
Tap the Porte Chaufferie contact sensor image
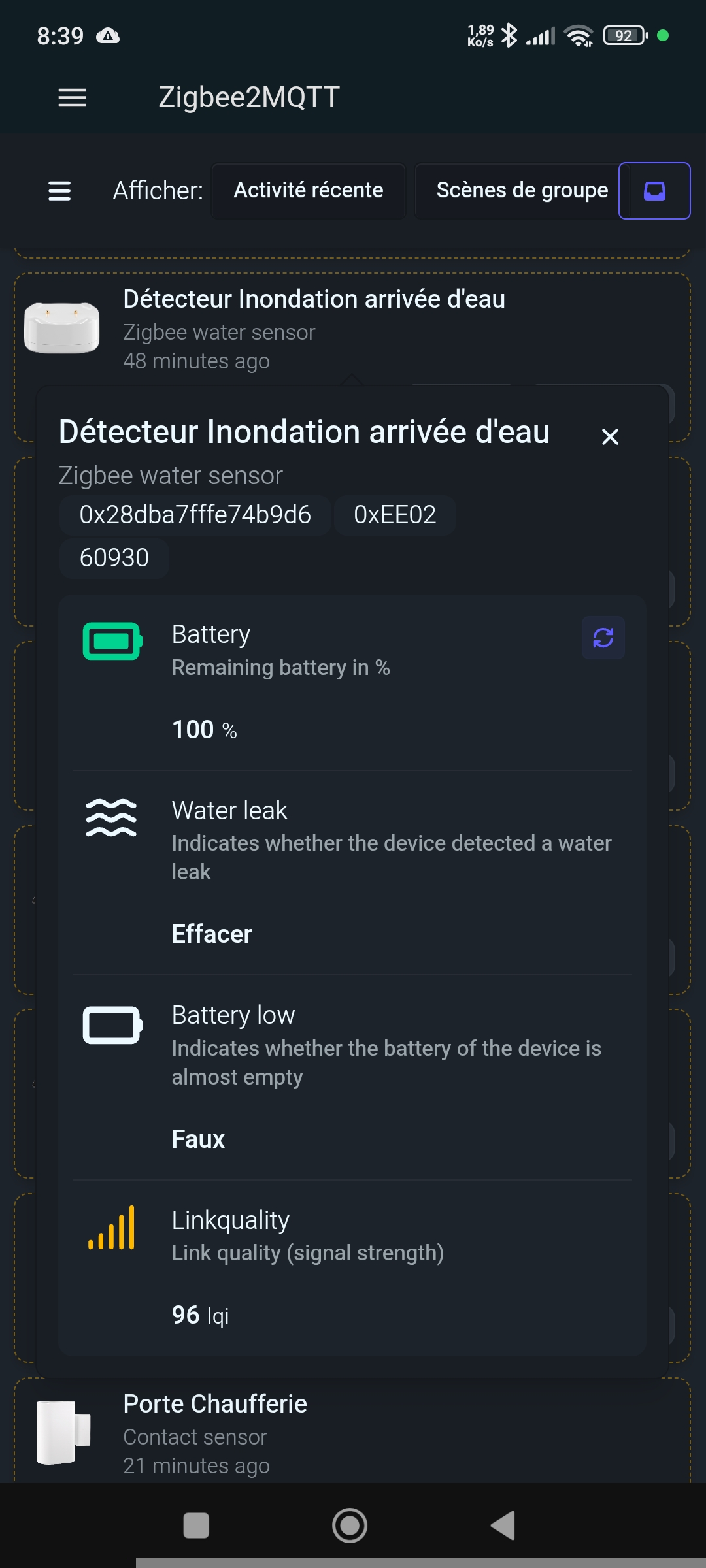[63, 1432]
